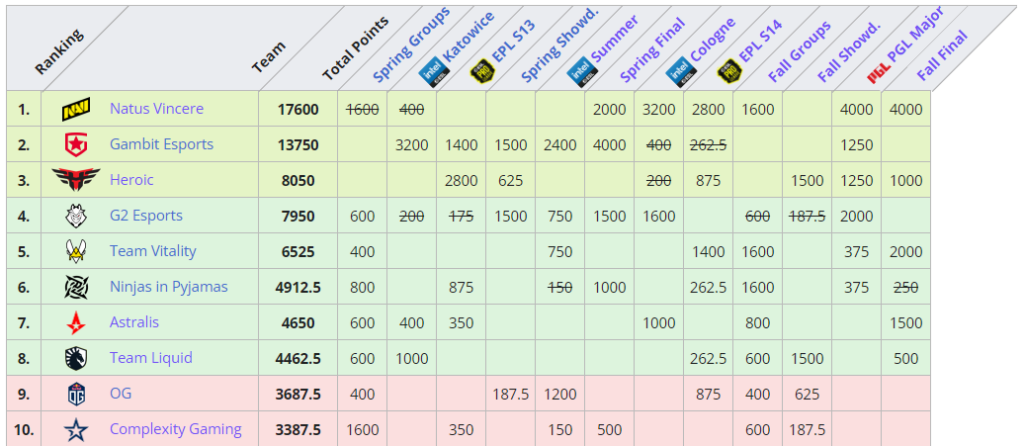The height and width of the screenshot is (446, 1024).
Task: Open the PGL Major column header link
Action: [915, 33]
